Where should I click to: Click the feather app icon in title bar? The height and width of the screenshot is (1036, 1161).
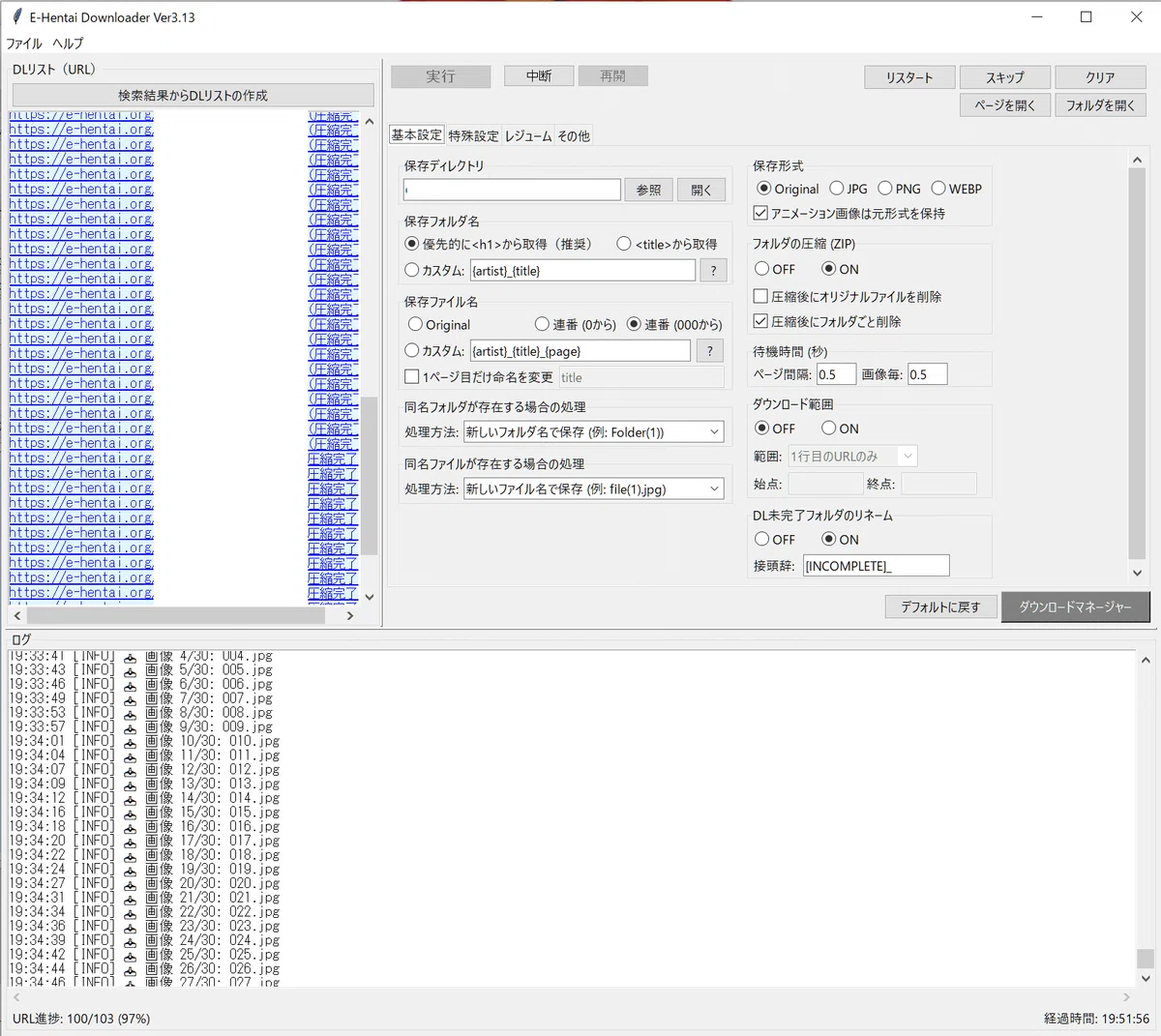[x=16, y=16]
